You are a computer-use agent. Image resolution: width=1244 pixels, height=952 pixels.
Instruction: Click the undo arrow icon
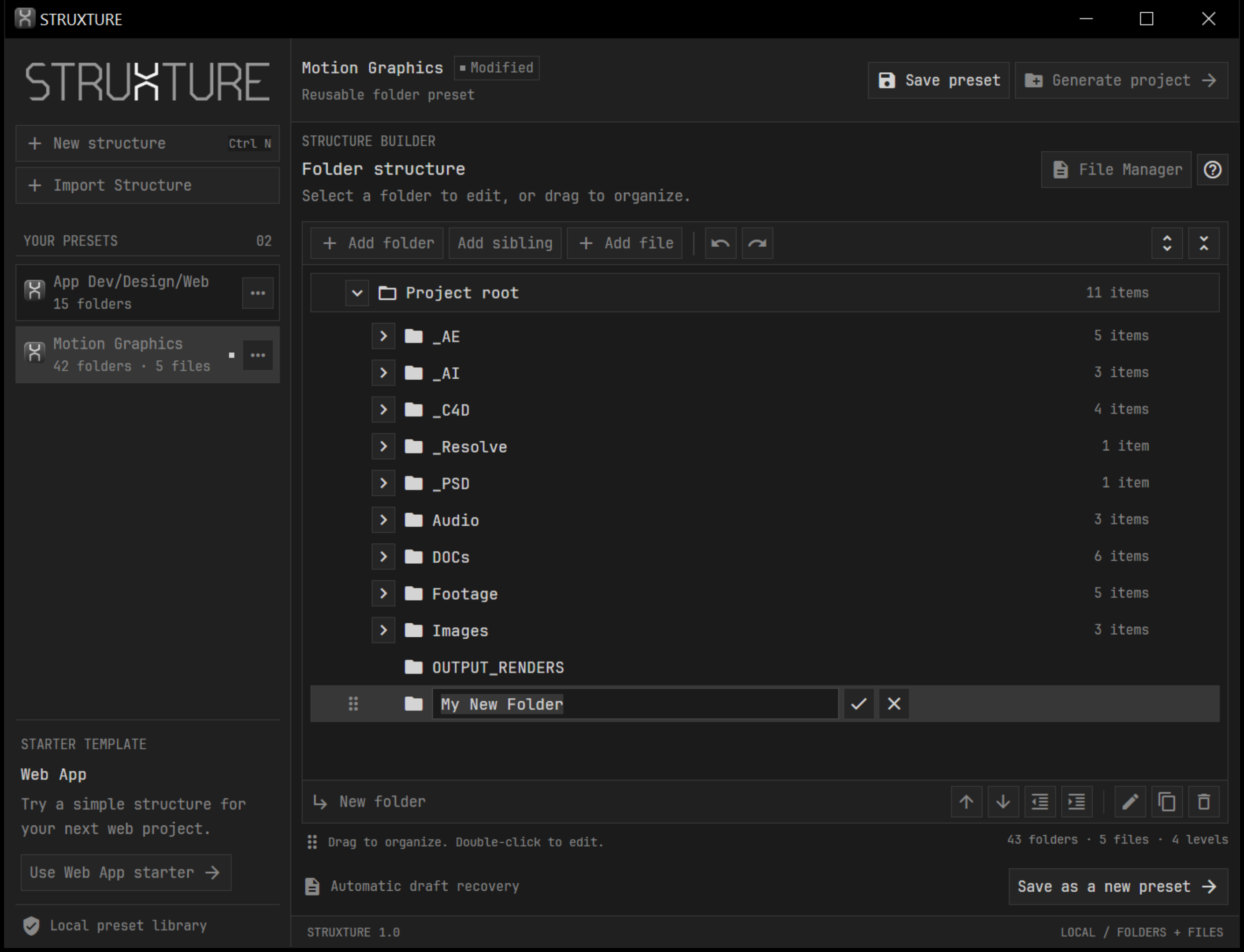(720, 243)
